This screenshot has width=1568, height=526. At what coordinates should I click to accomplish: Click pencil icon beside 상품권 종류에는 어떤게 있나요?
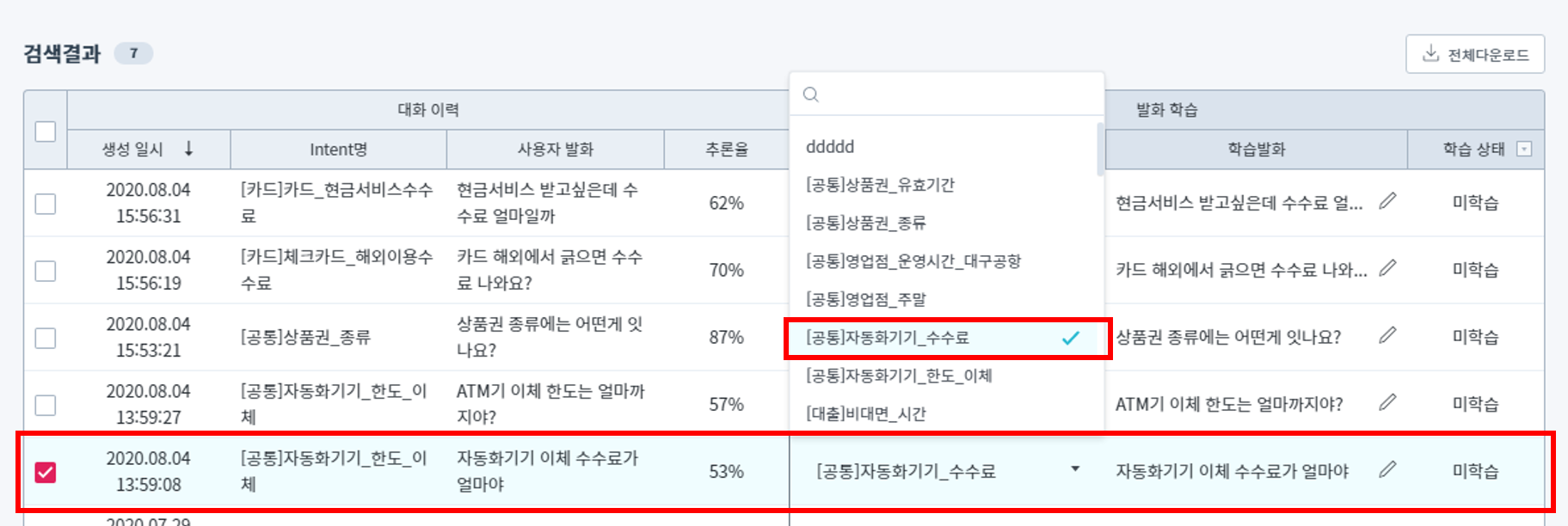tap(1387, 335)
